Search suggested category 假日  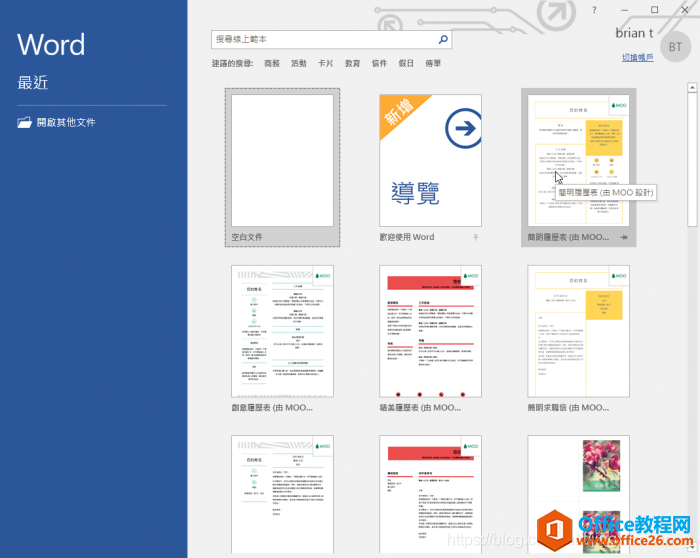tap(406, 63)
